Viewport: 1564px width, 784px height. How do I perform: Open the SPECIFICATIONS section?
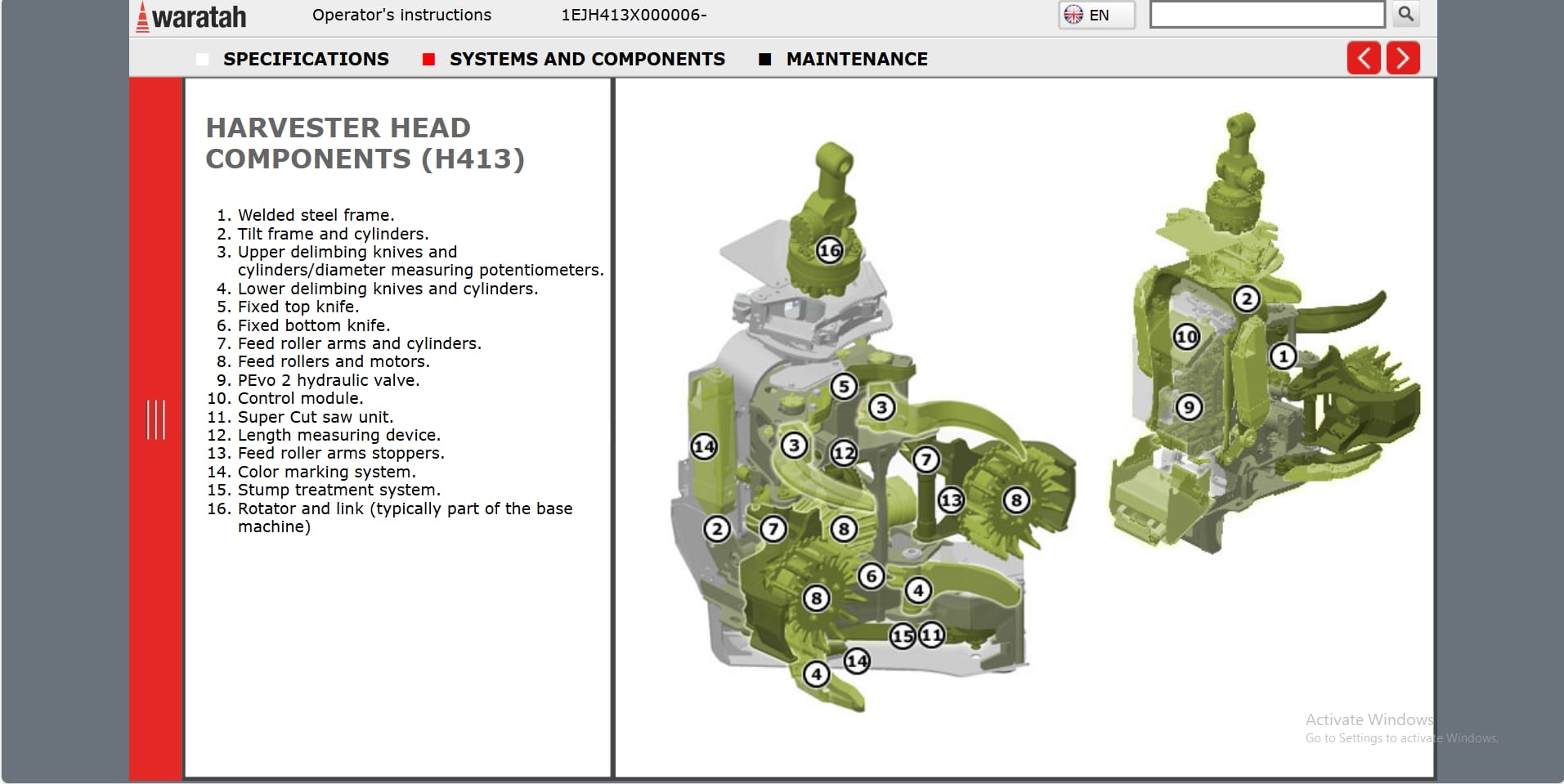pyautogui.click(x=305, y=59)
